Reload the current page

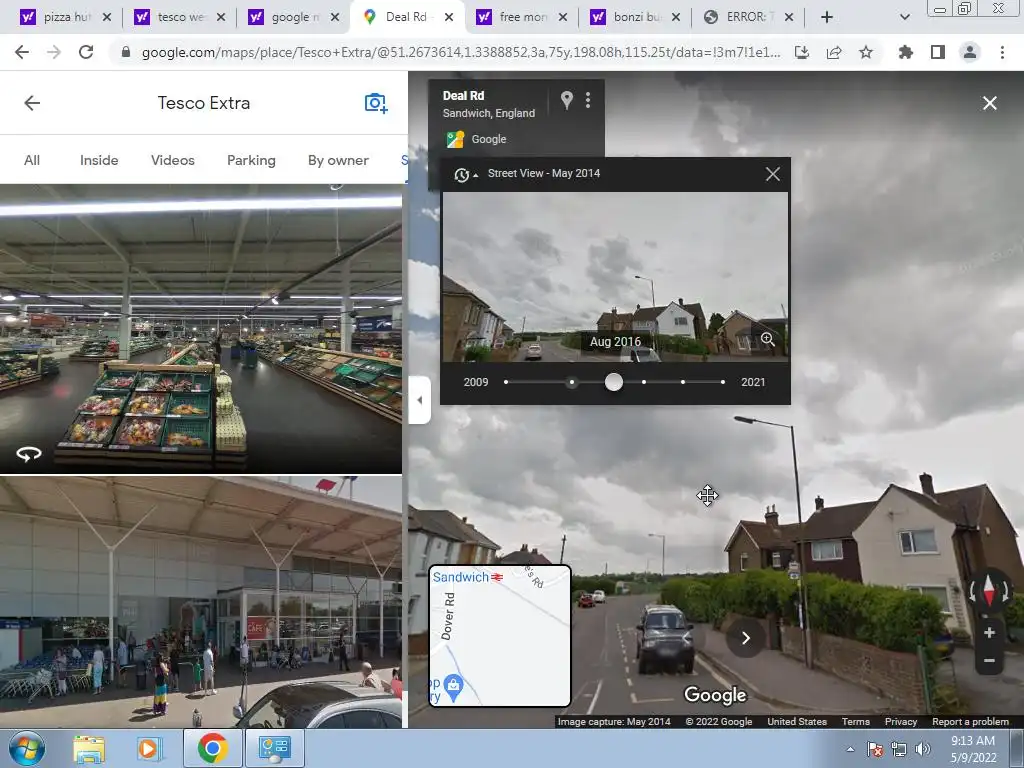86,52
